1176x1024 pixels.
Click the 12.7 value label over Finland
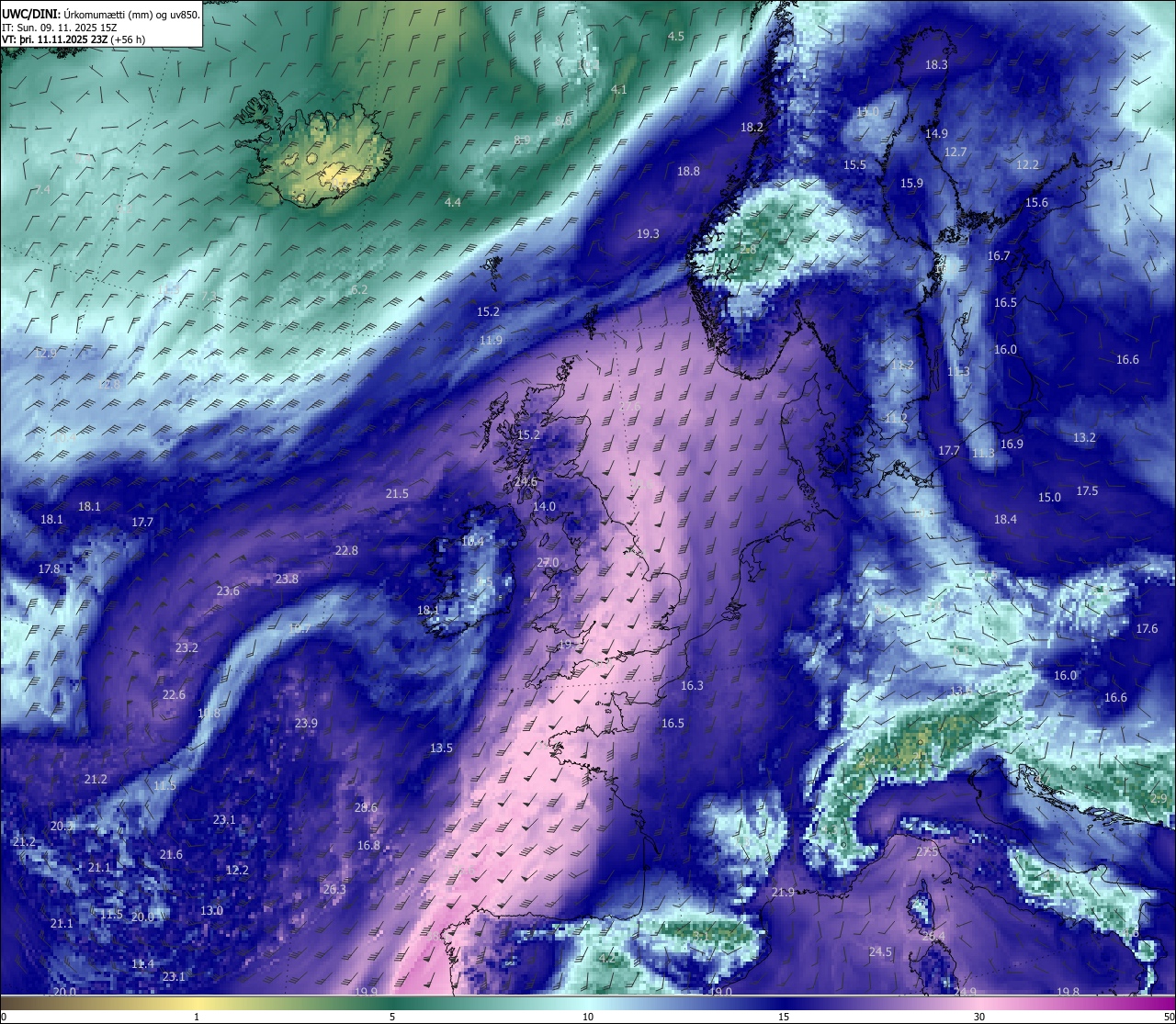(x=955, y=152)
